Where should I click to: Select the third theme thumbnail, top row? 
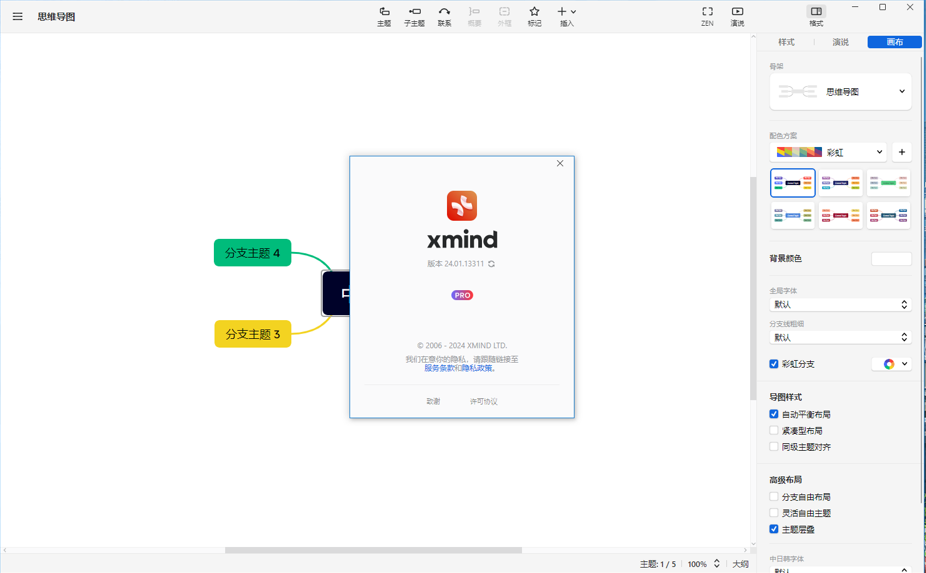coord(888,183)
